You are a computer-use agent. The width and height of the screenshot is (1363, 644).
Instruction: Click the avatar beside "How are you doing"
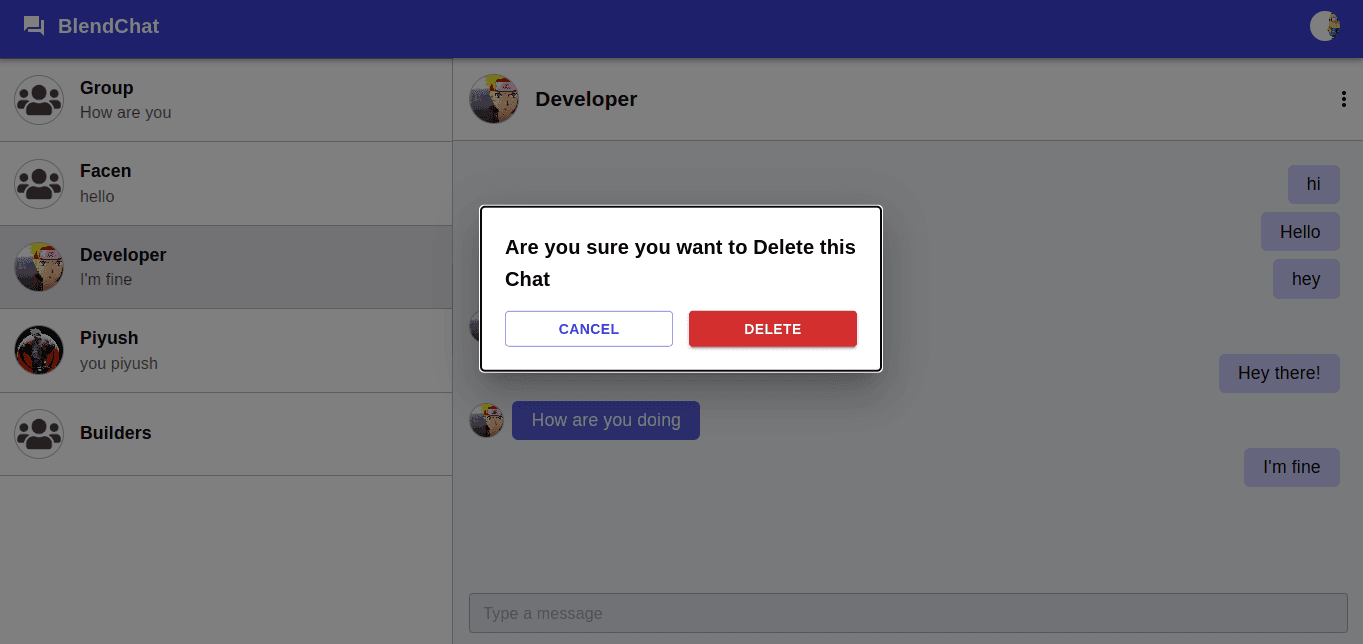pyautogui.click(x=487, y=420)
